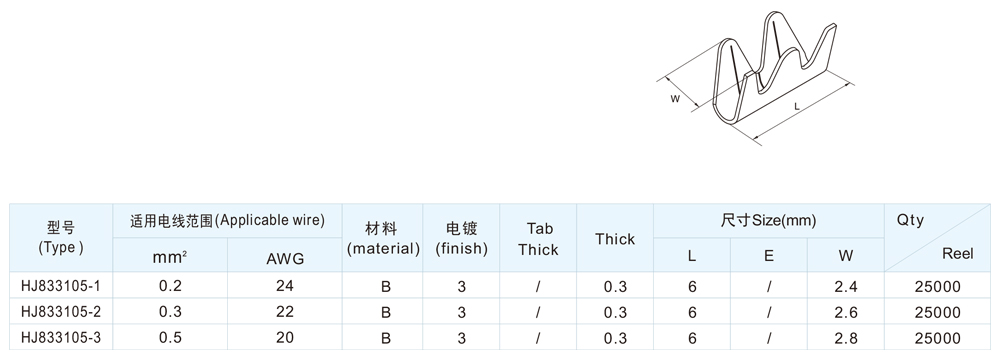Select the HJ833105-3 type cell
1000x360 pixels.
tap(61, 338)
